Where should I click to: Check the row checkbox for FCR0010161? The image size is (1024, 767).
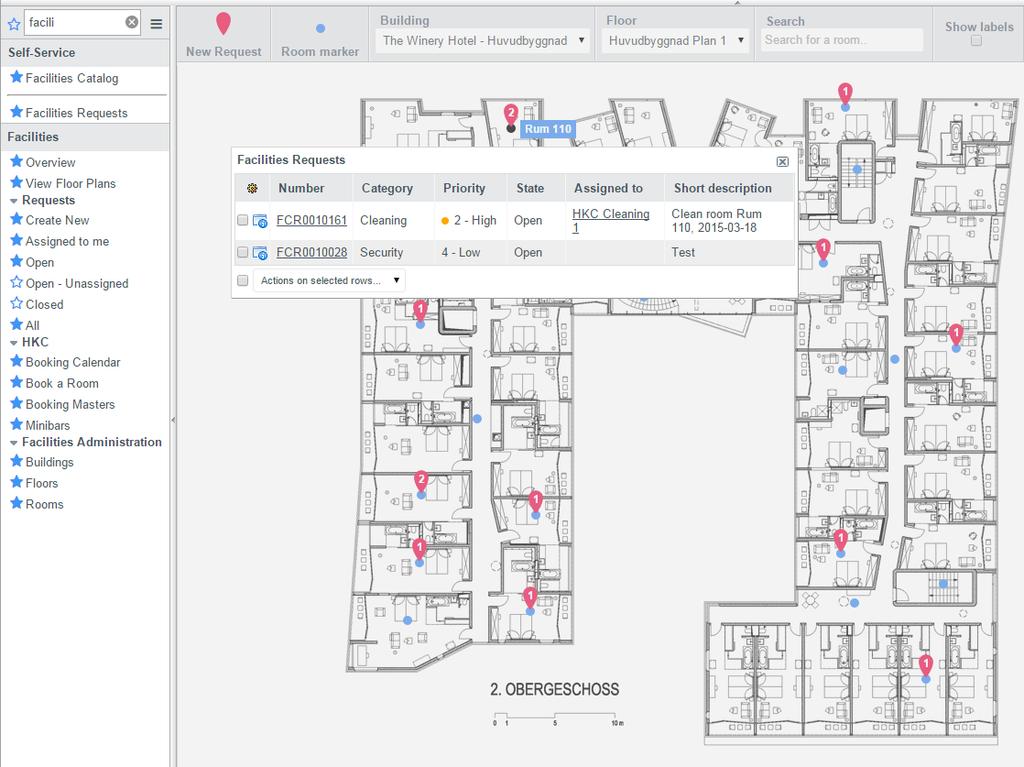coord(242,220)
